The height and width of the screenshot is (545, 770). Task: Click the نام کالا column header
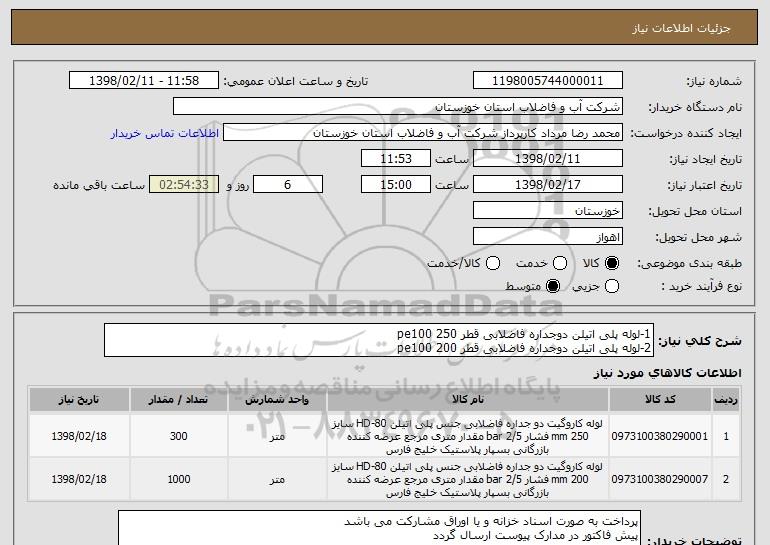click(x=468, y=400)
